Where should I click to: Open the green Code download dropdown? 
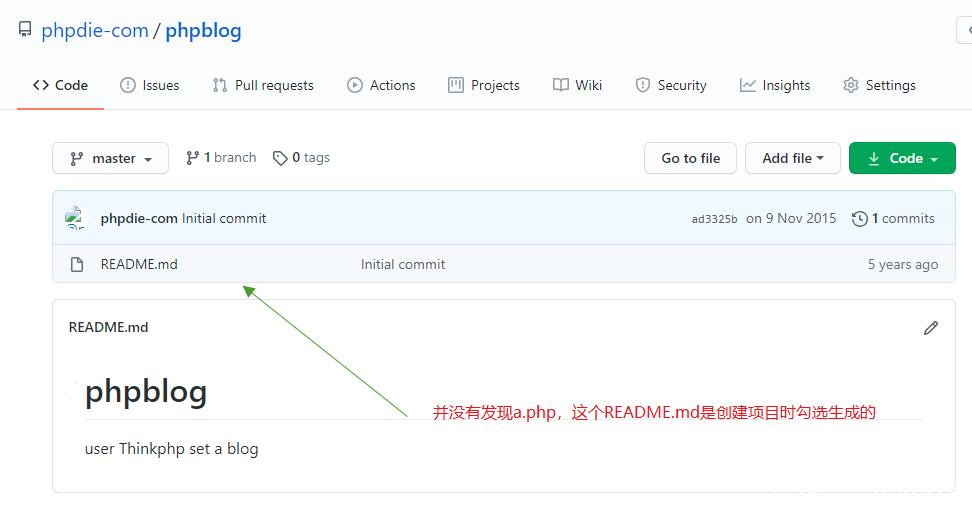[902, 158]
